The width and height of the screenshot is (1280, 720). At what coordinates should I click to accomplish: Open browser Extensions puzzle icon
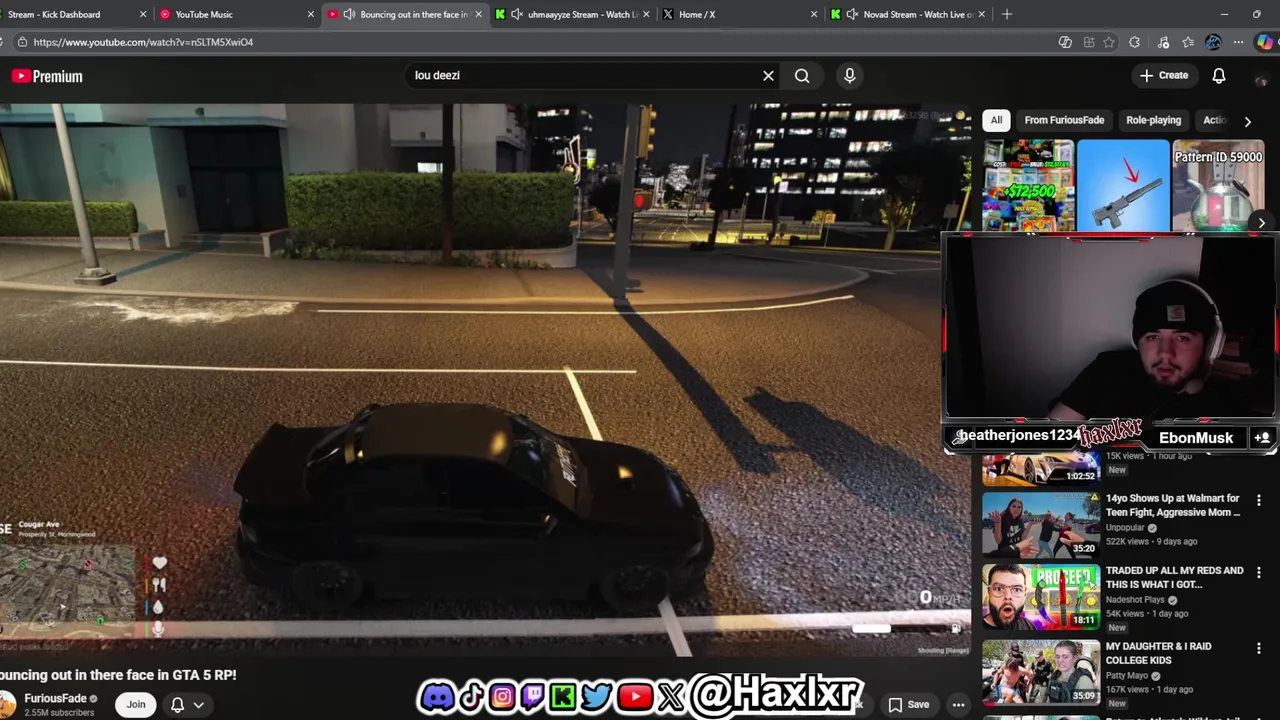(x=1134, y=42)
